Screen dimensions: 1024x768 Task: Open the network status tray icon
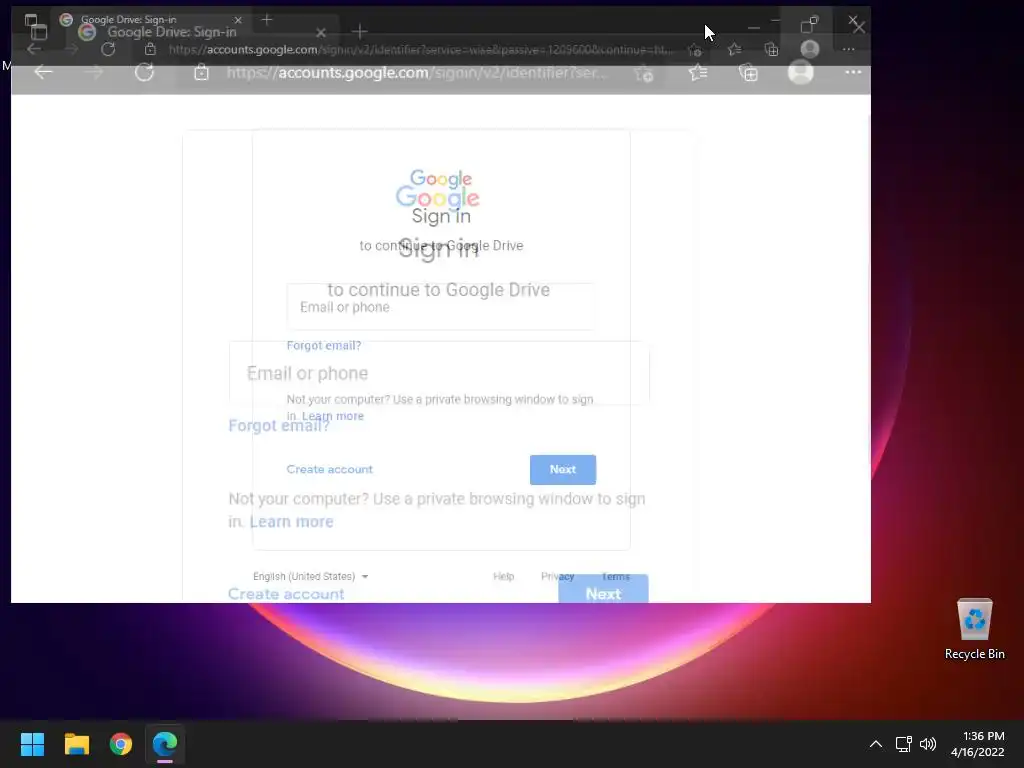(x=903, y=744)
